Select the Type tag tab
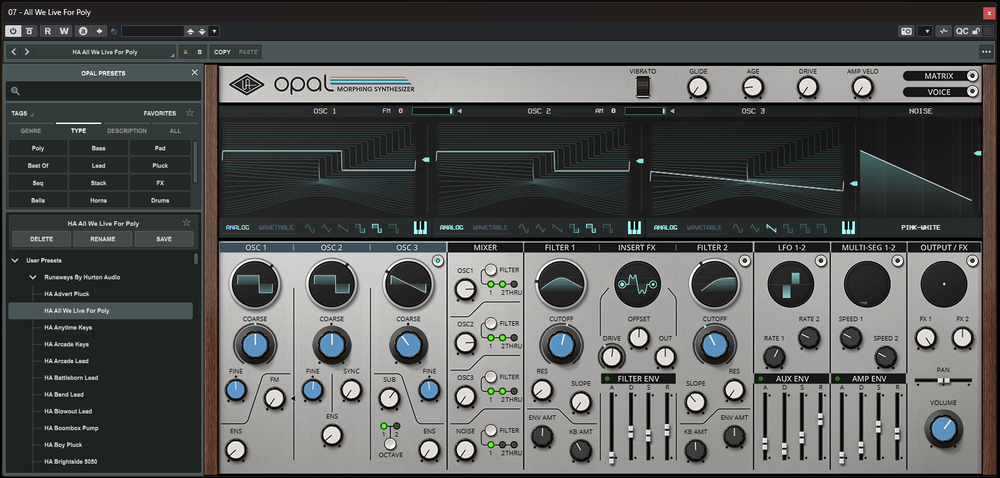Screen dimensions: 1000x478 click(78, 131)
